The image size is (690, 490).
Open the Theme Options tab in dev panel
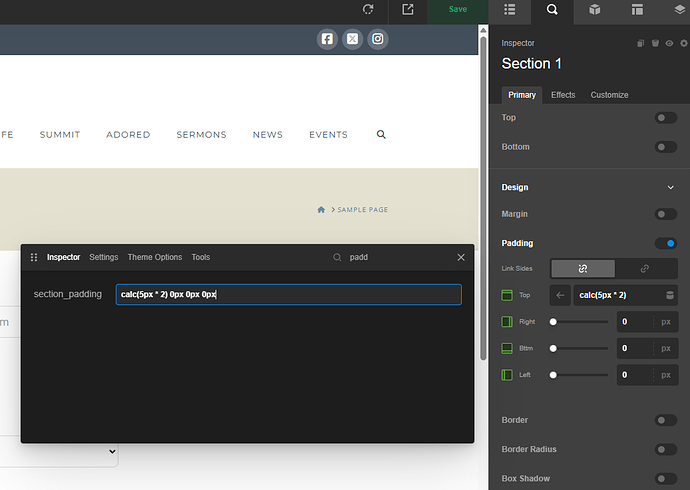tap(154, 257)
